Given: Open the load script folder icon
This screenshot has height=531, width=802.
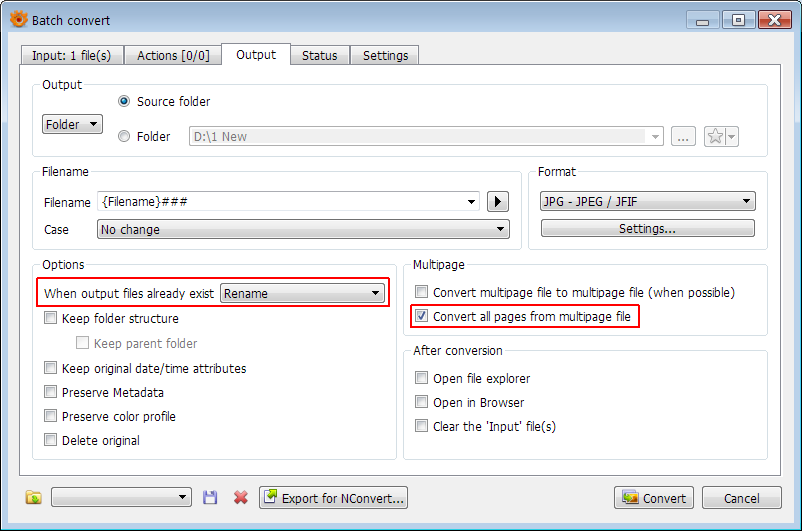Looking at the screenshot, I should [34, 497].
